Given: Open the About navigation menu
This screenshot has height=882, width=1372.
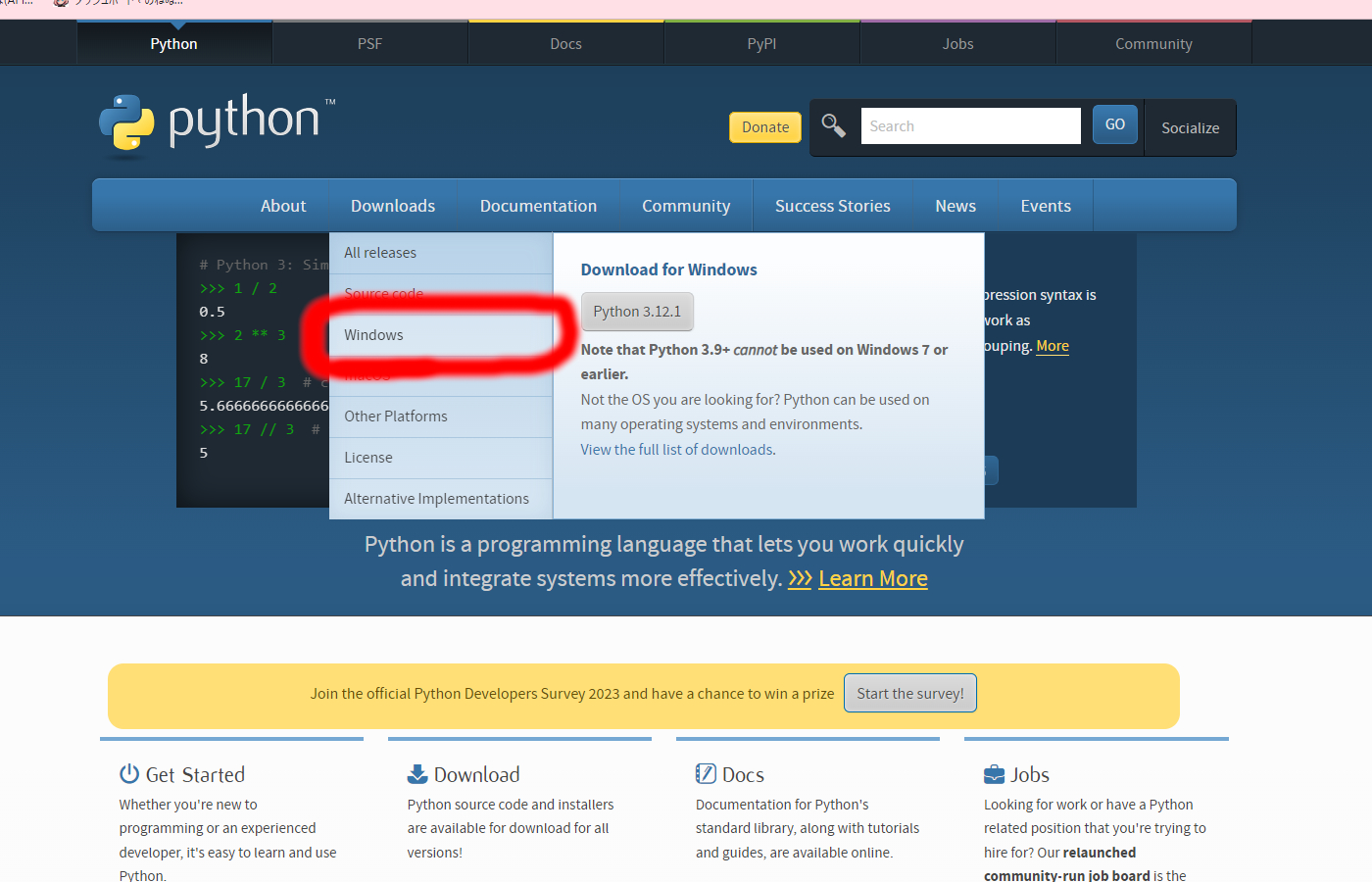Looking at the screenshot, I should (x=283, y=205).
